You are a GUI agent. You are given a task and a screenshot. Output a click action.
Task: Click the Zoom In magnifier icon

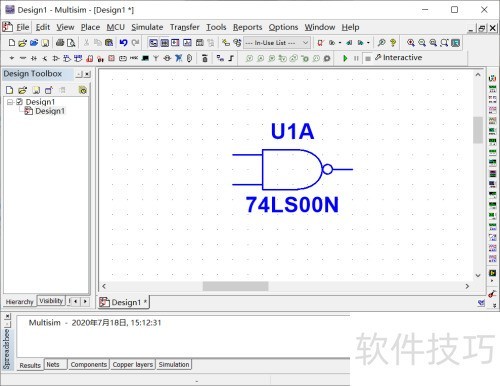tap(411, 43)
